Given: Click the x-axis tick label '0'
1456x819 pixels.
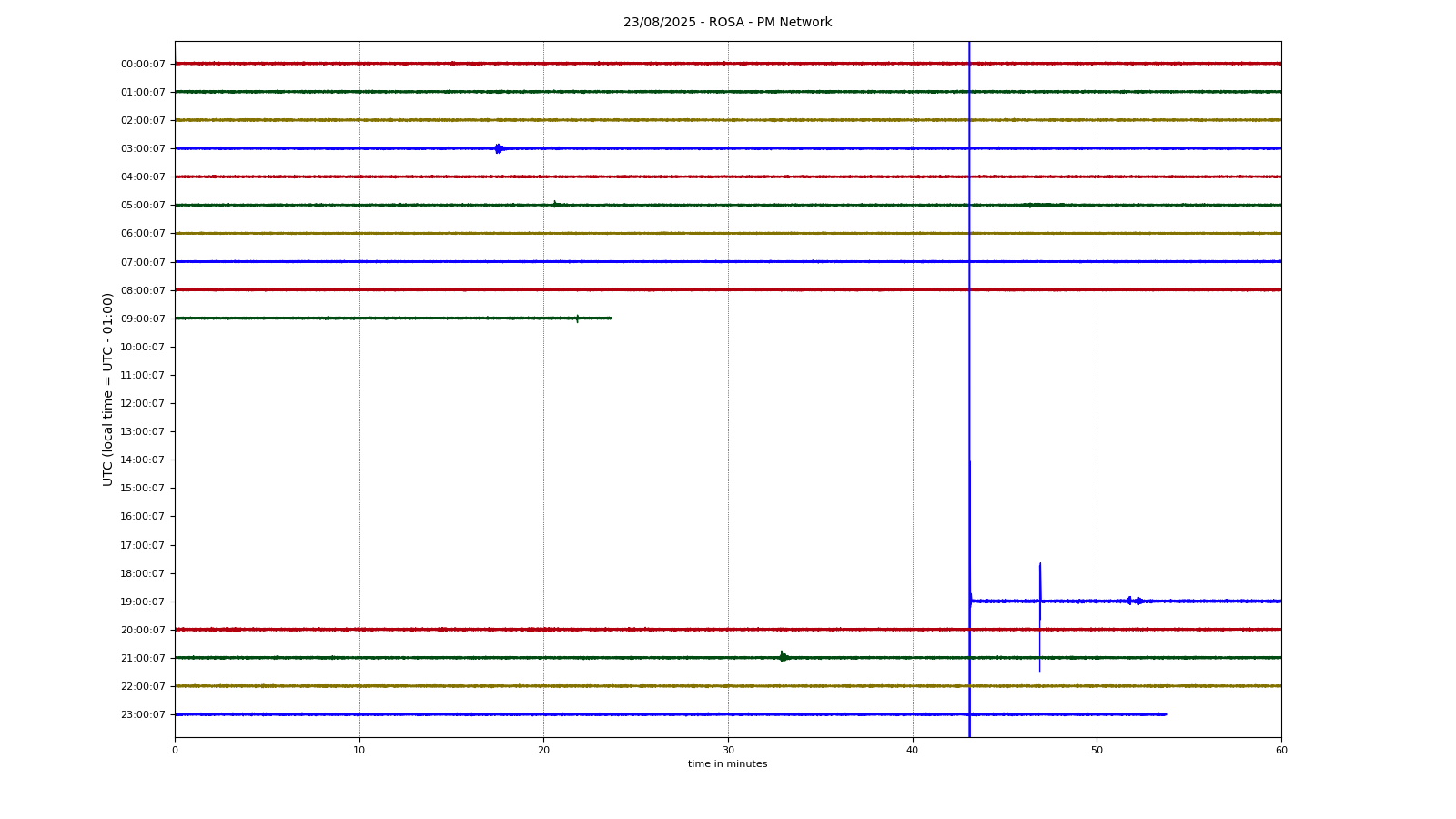Looking at the screenshot, I should pos(175,750).
